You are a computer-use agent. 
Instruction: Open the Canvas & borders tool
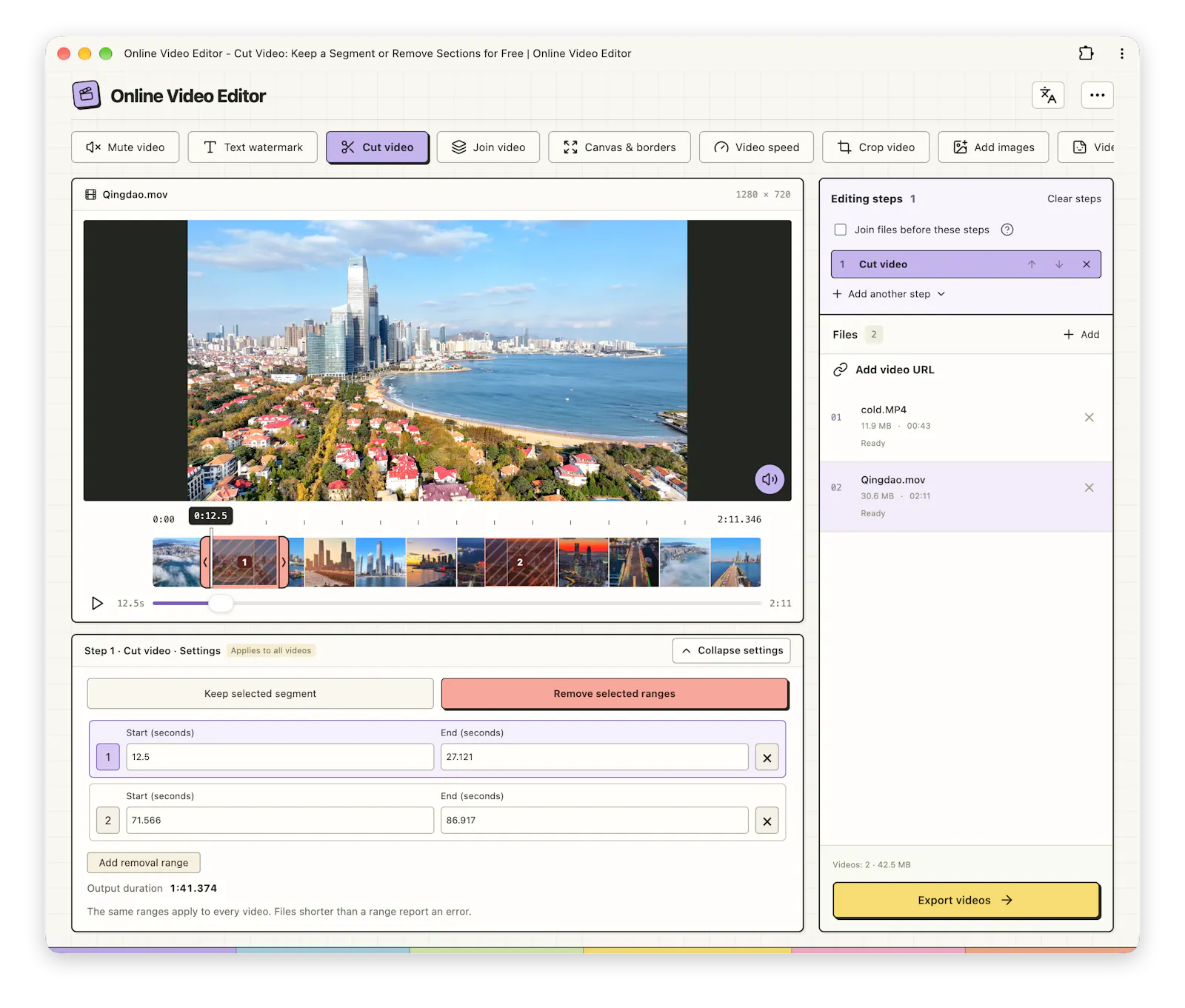coord(619,147)
